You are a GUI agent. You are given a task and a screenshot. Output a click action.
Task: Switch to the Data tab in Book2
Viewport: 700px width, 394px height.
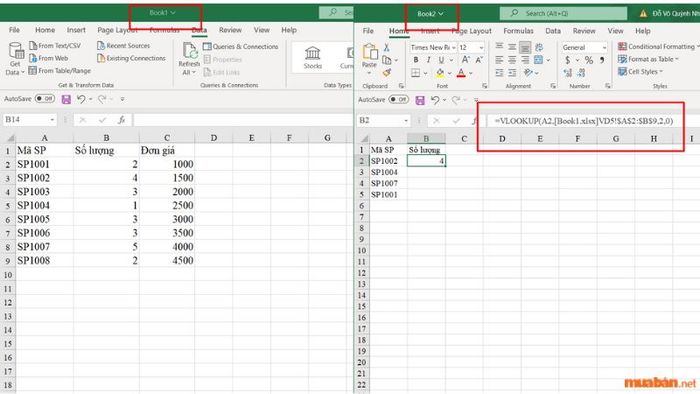(x=553, y=31)
